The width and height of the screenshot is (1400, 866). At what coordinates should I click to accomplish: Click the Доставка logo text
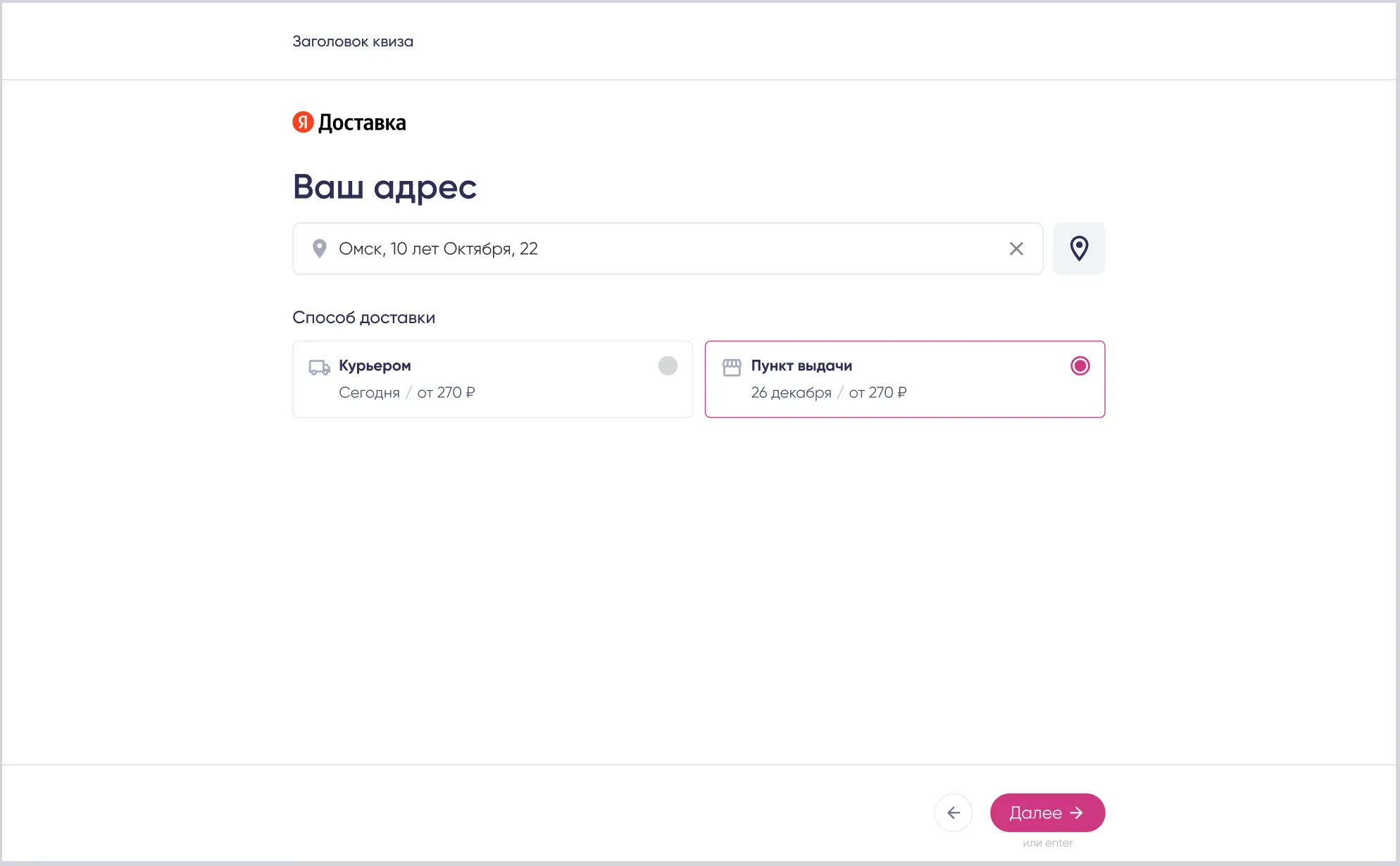(x=362, y=123)
